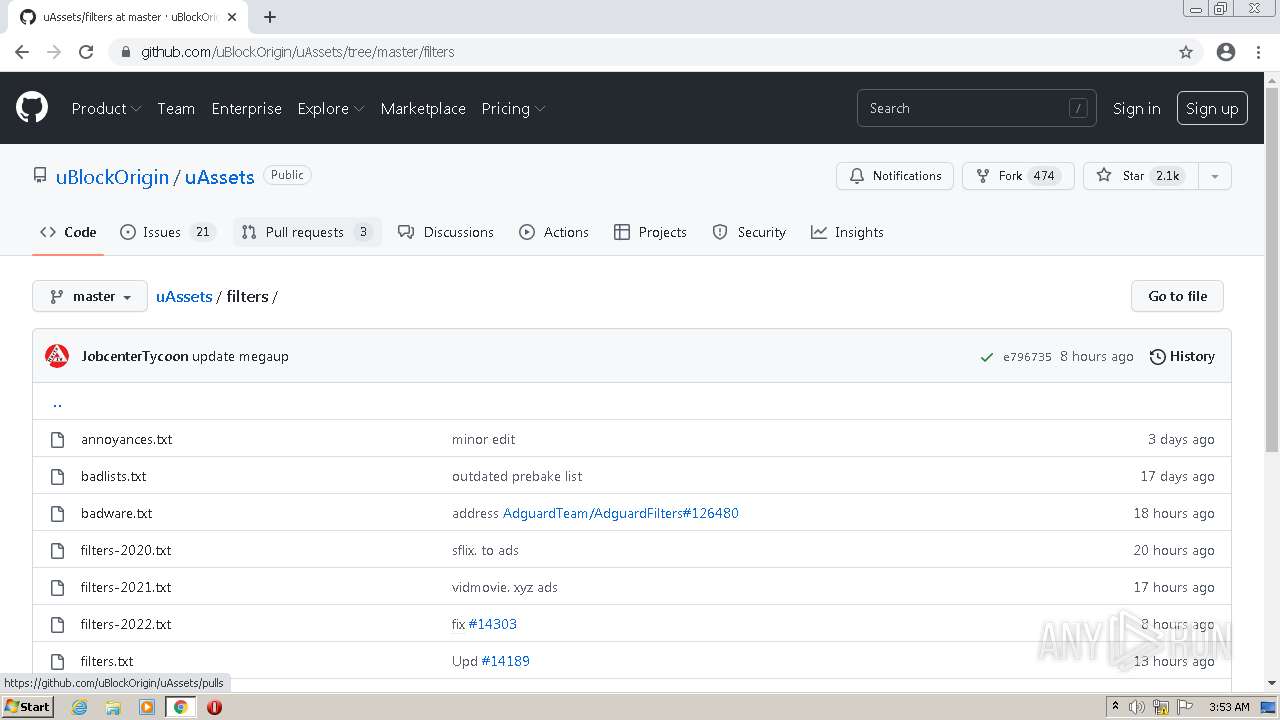Open a new browser tab
Viewport: 1280px width, 720px height.
coord(270,17)
